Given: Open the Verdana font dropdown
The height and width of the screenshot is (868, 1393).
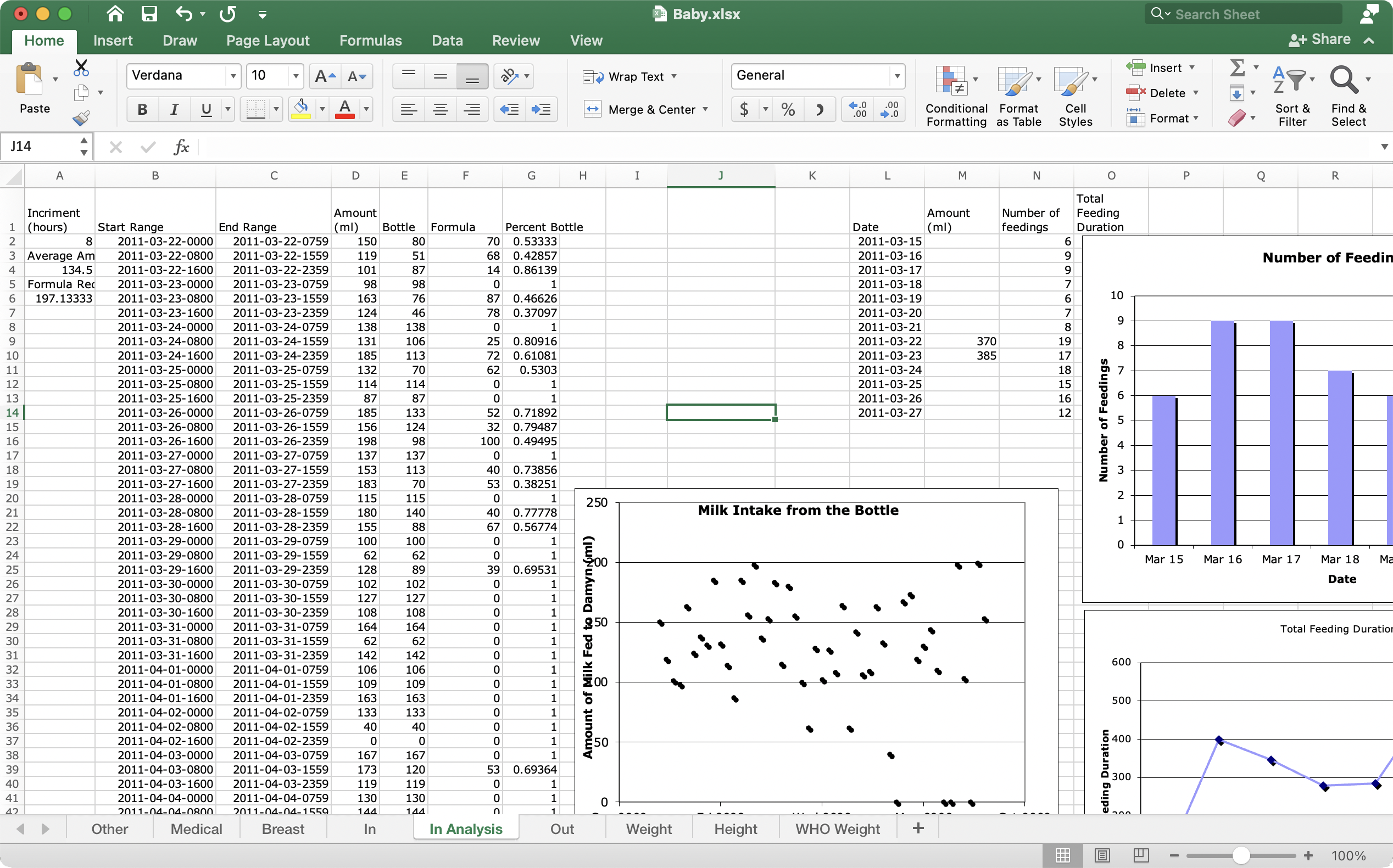Looking at the screenshot, I should coord(232,75).
